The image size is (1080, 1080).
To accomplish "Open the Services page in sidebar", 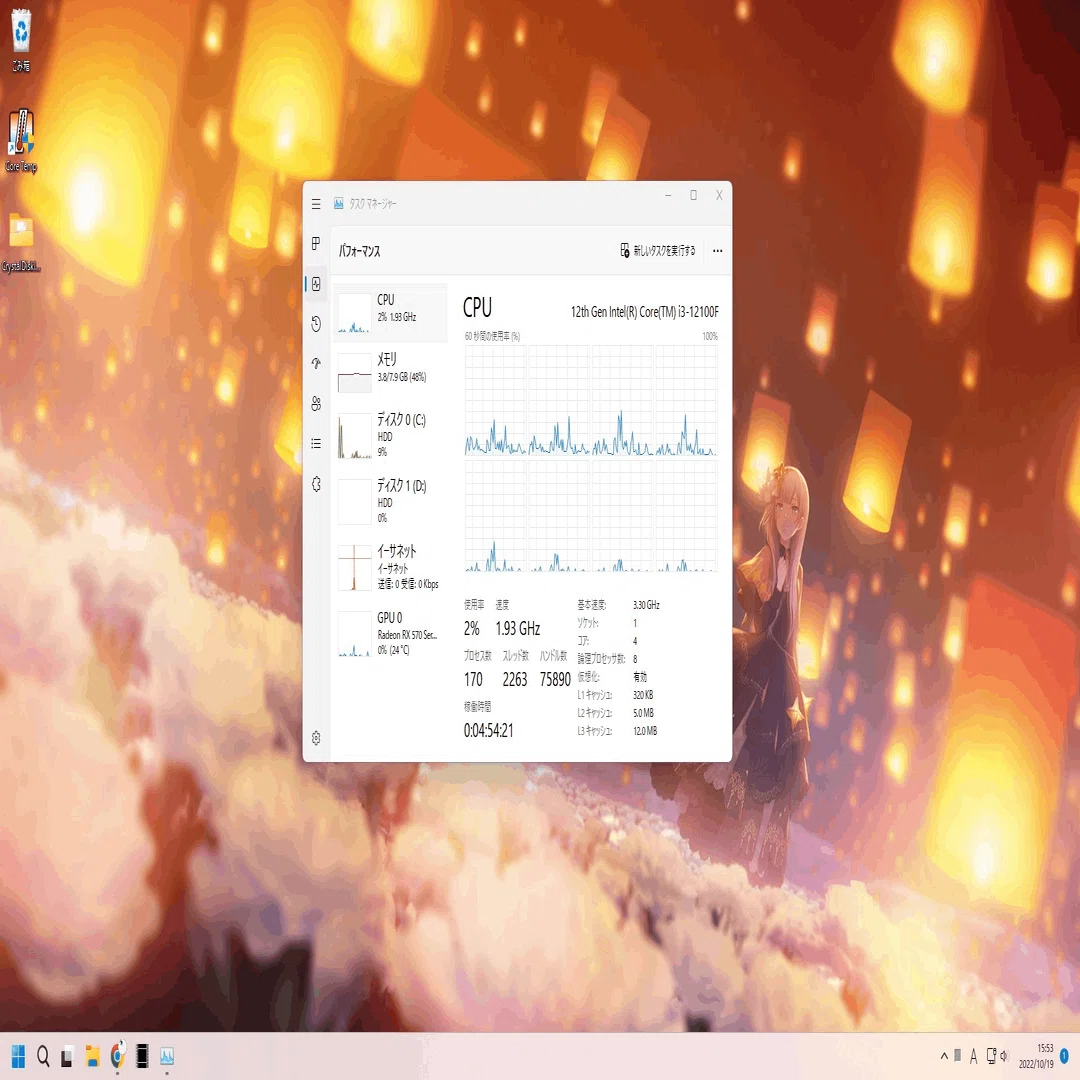I will (x=315, y=484).
